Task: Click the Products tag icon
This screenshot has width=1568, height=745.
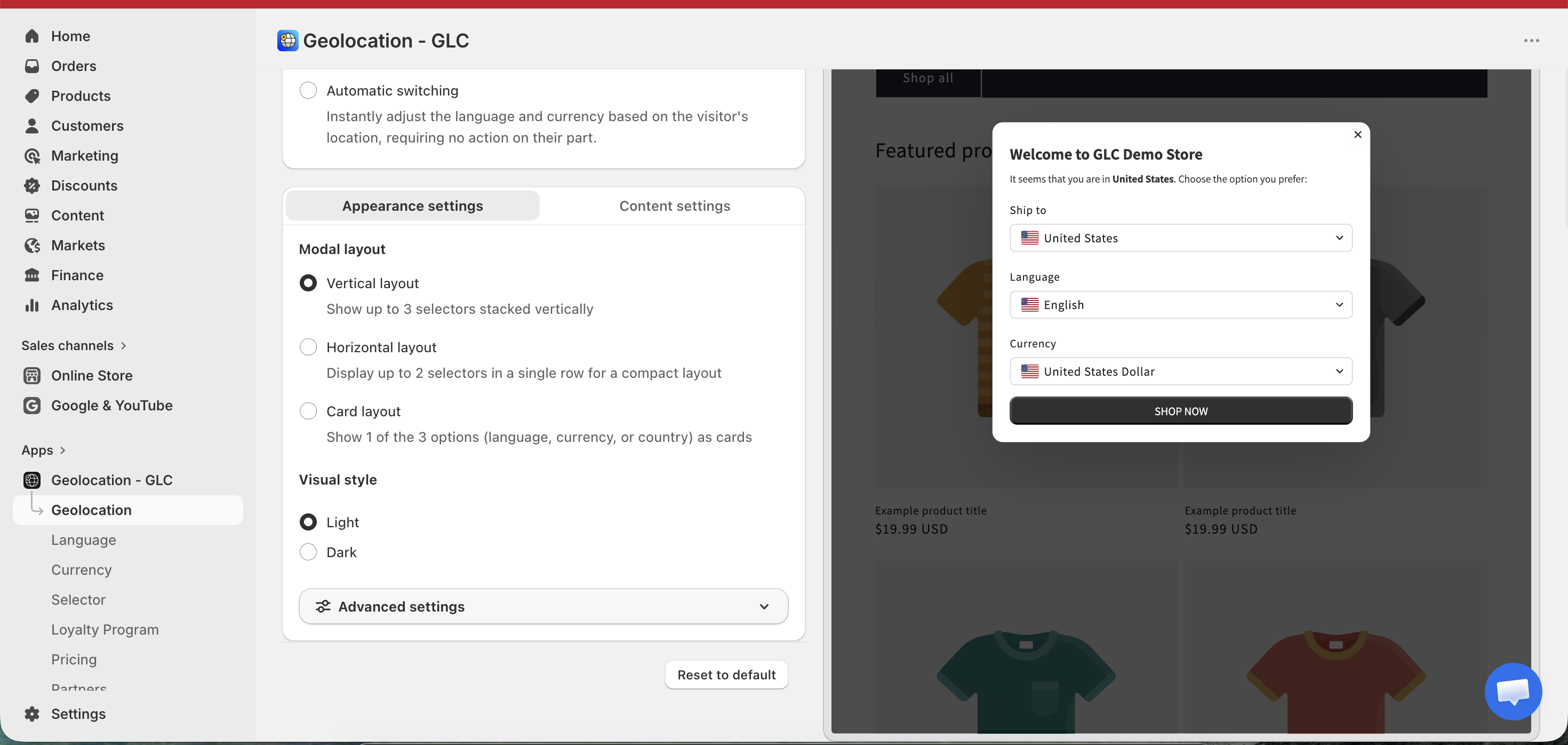Action: tap(31, 96)
